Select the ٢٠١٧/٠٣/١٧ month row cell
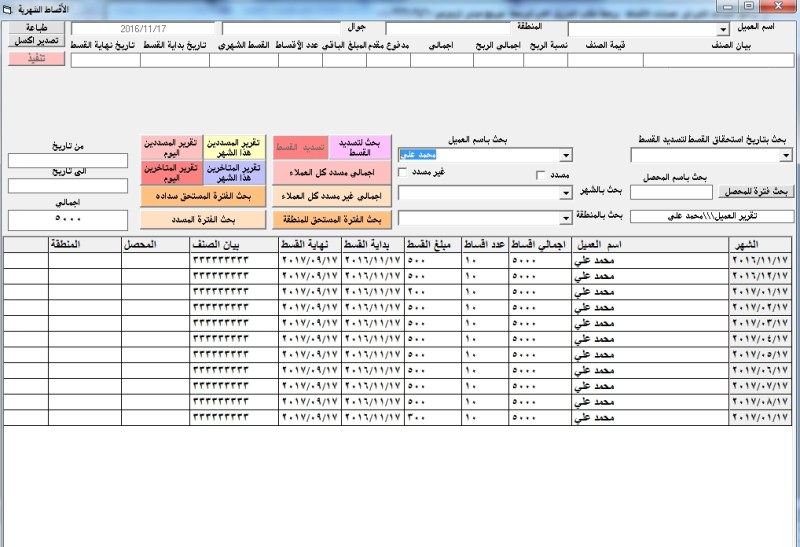The image size is (800, 547). coord(761,324)
